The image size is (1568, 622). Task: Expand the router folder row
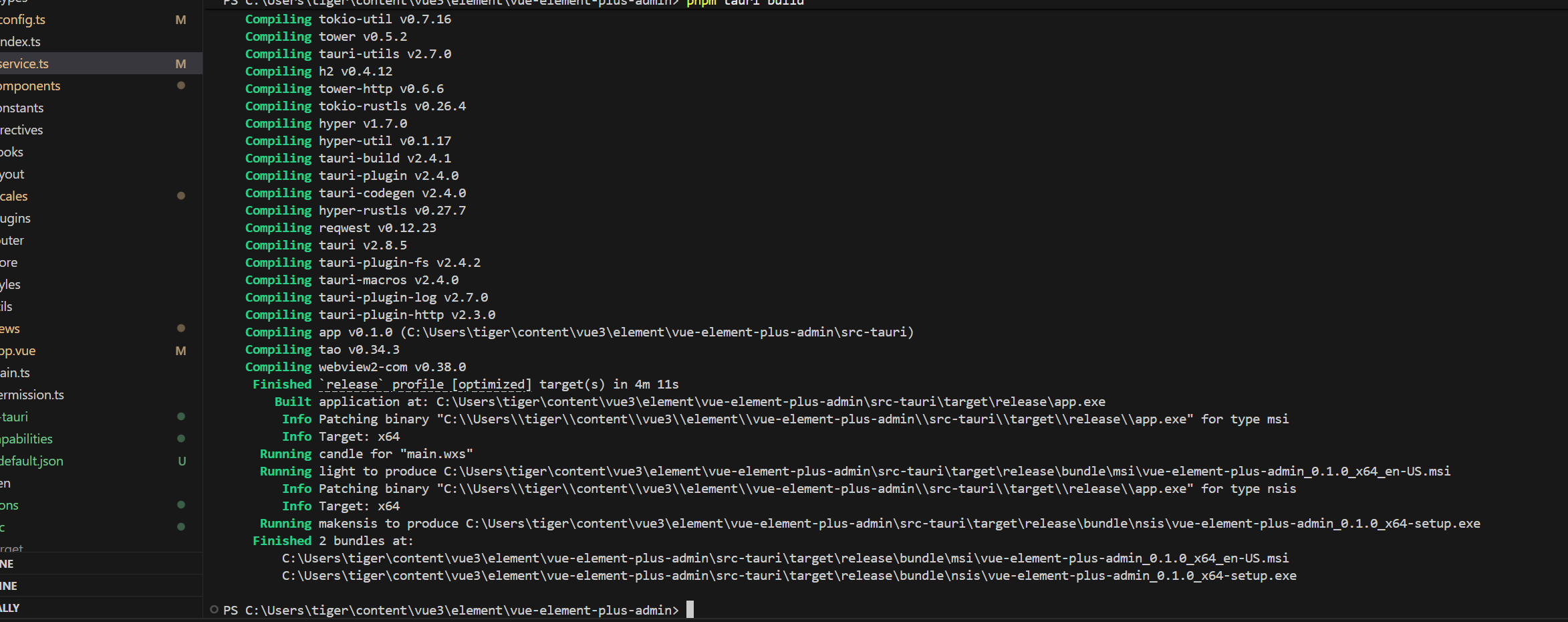pyautogui.click(x=100, y=240)
